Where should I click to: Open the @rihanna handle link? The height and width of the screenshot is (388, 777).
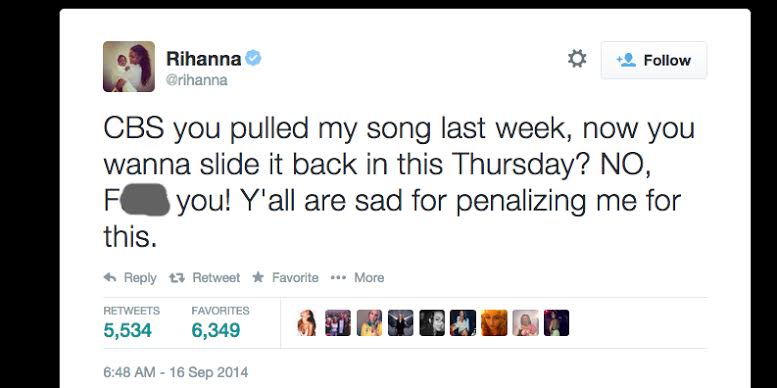tap(197, 80)
